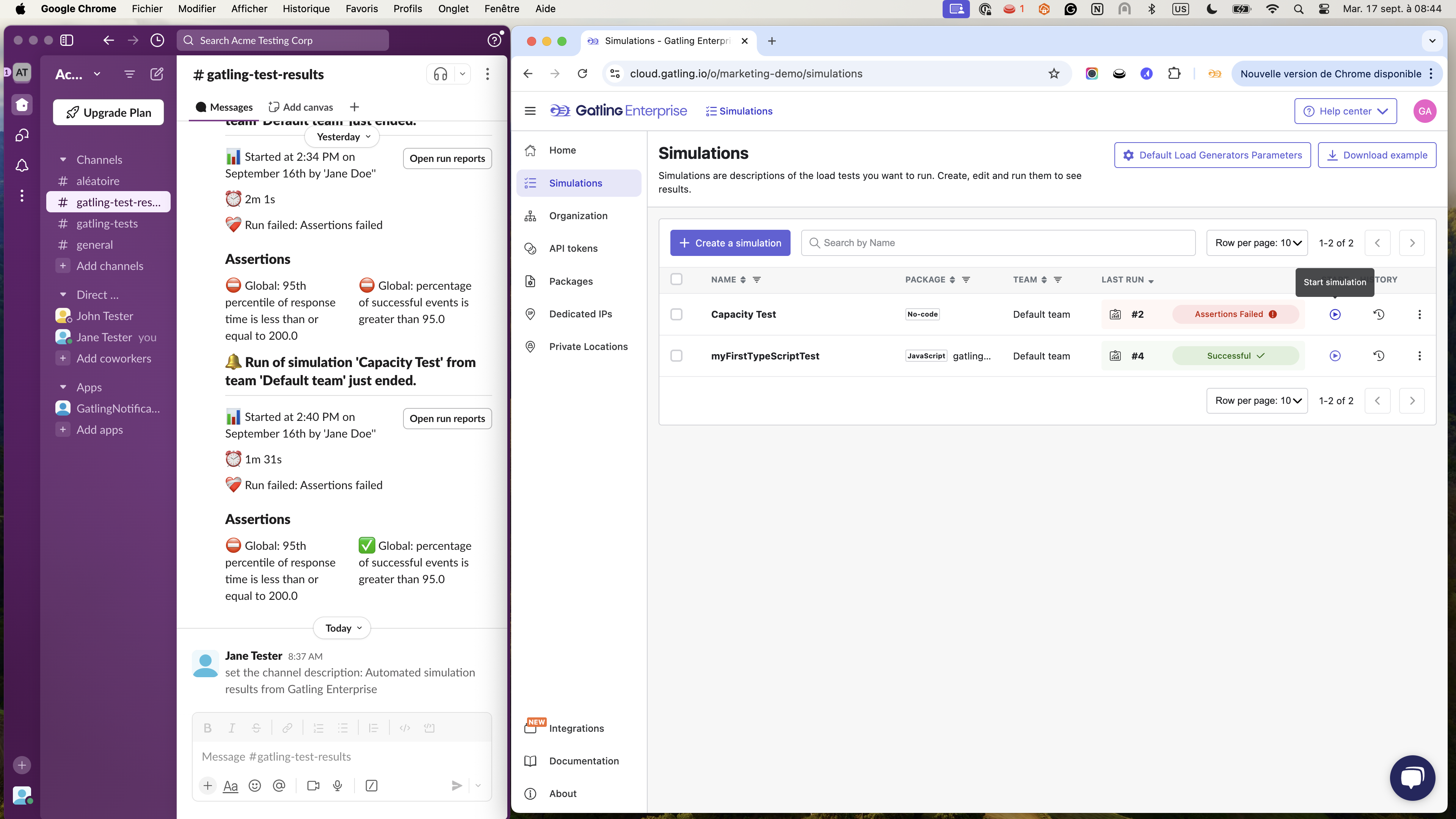Filter the TEAM column
Screen dimensions: 1456x819
[x=1057, y=280]
